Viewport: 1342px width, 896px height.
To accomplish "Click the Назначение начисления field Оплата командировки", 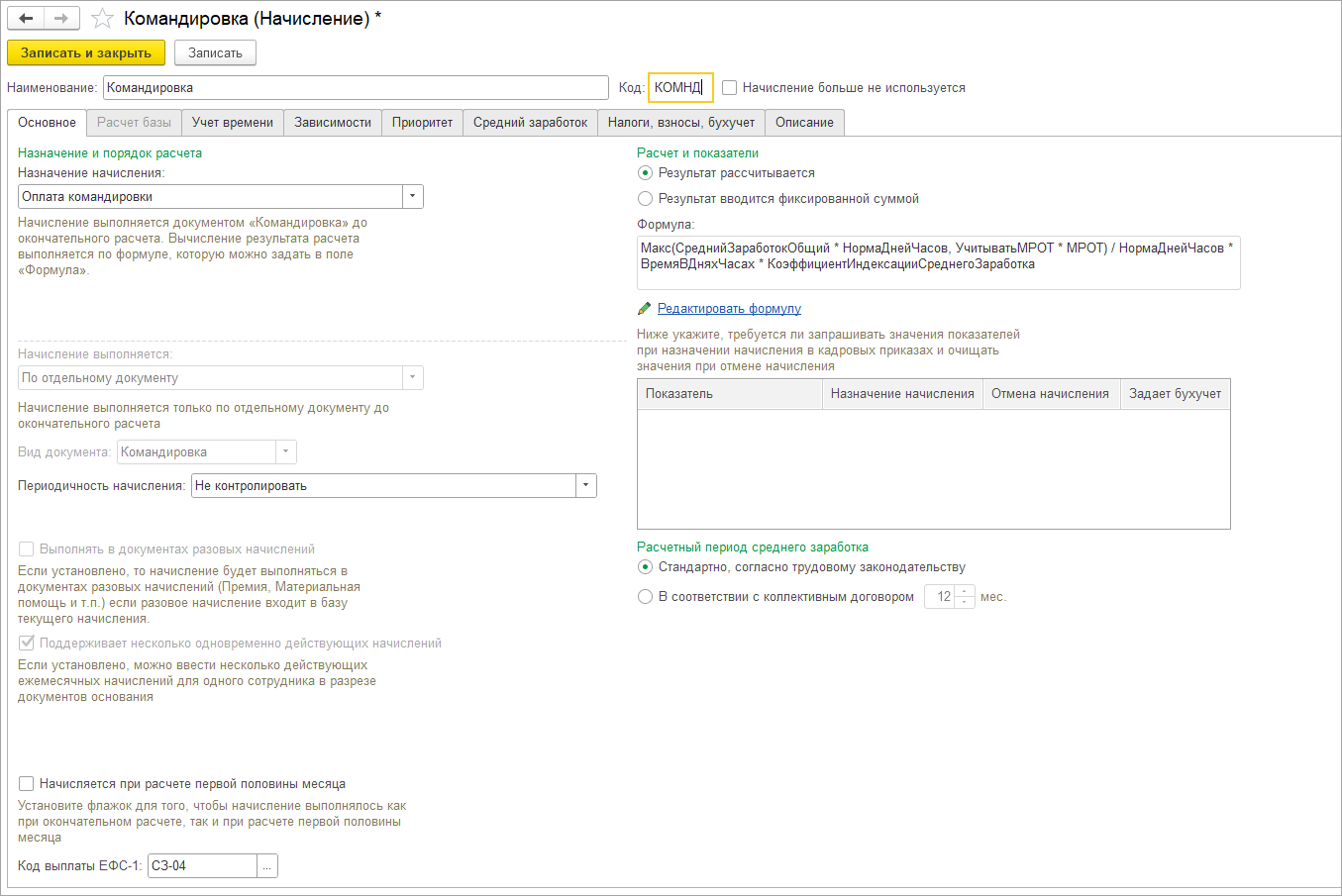I will click(211, 197).
